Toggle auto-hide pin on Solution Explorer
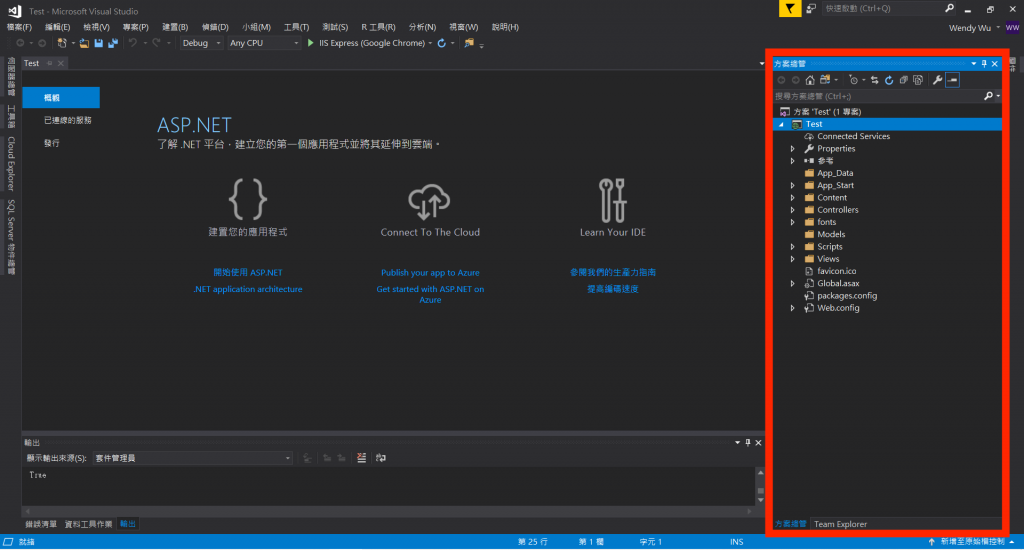 pos(984,63)
